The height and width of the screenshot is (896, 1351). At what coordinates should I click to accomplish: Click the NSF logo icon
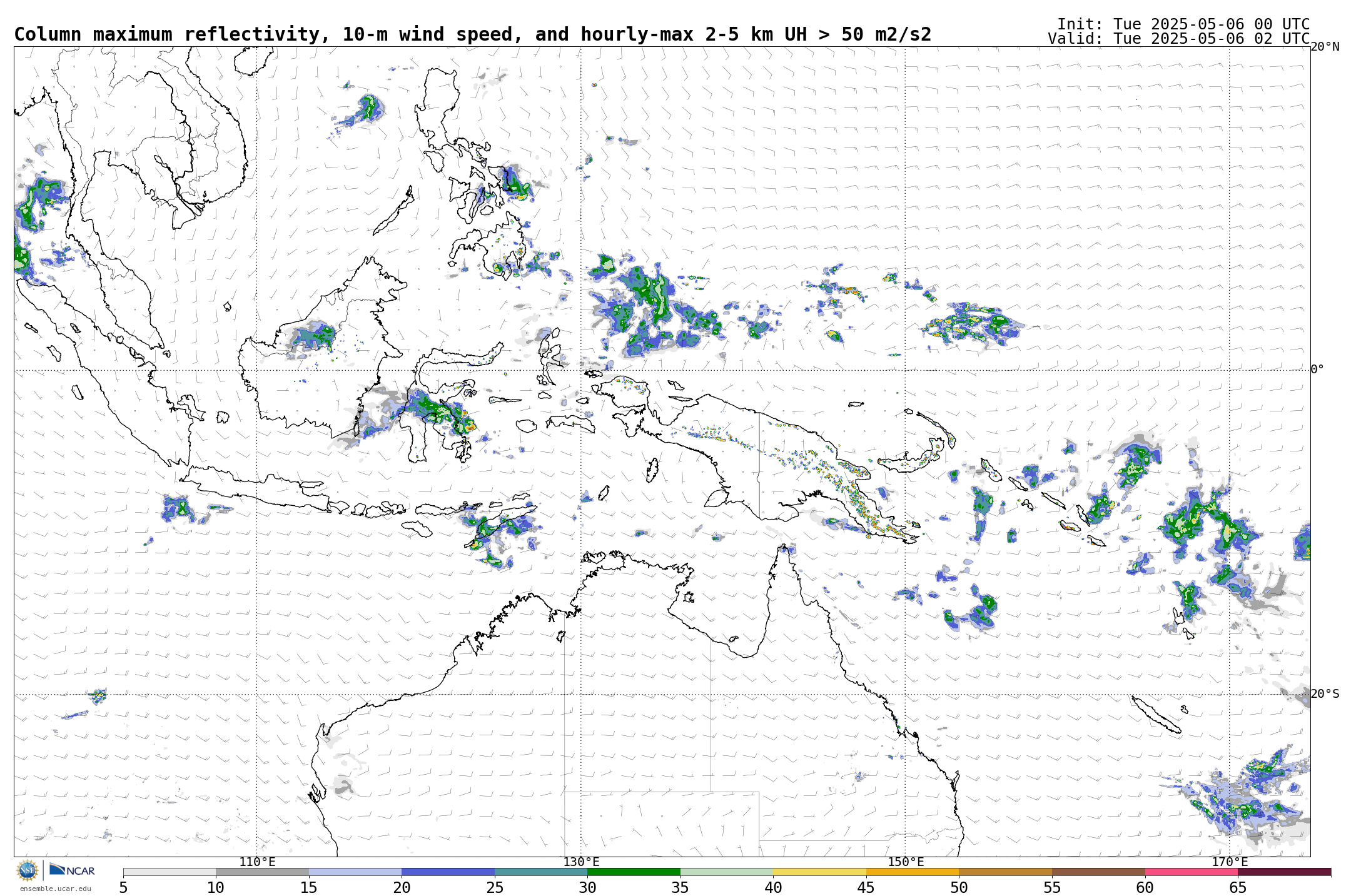(x=27, y=870)
